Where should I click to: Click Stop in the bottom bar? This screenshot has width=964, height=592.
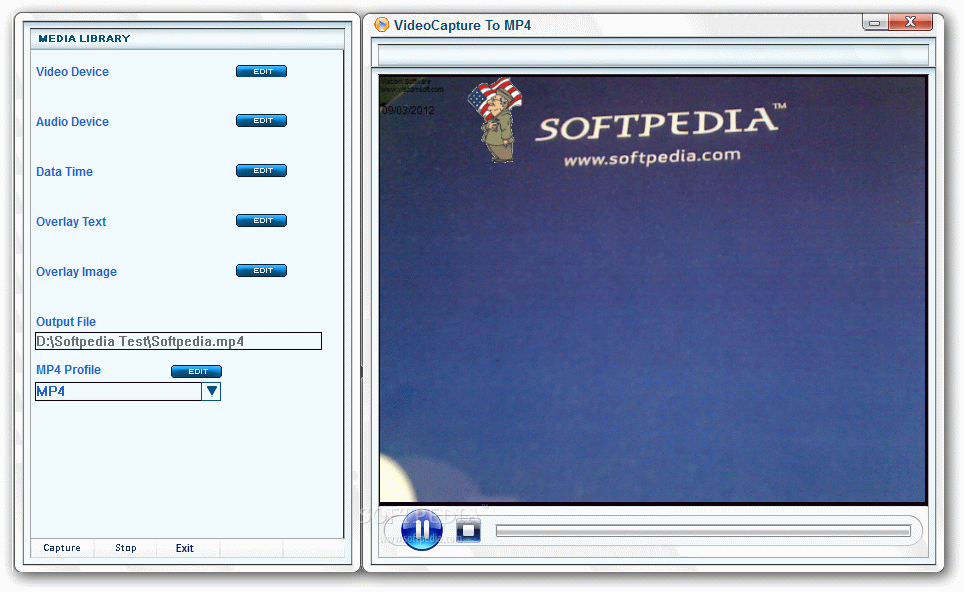pos(125,548)
